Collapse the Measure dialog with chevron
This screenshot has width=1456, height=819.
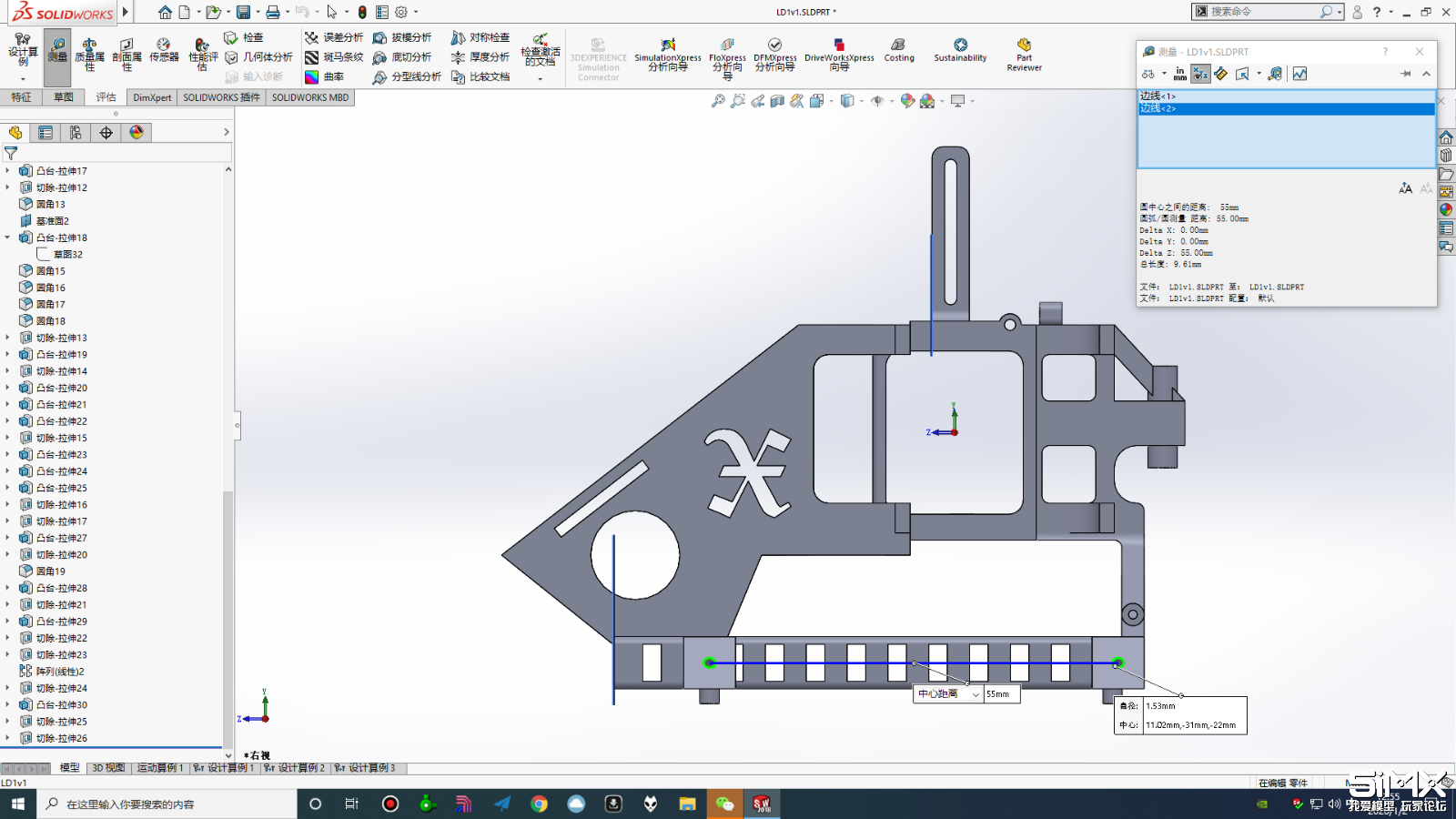[1426, 74]
